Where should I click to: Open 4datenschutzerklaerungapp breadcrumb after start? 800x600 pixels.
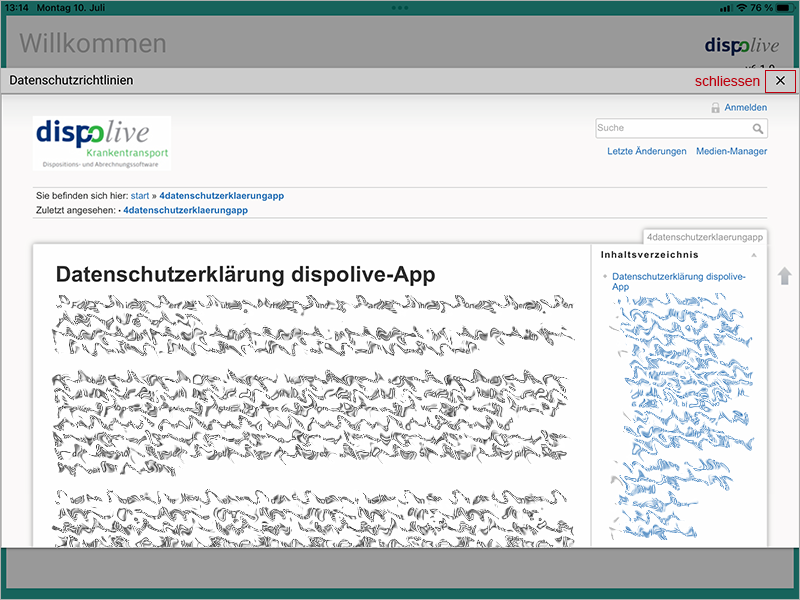221,196
